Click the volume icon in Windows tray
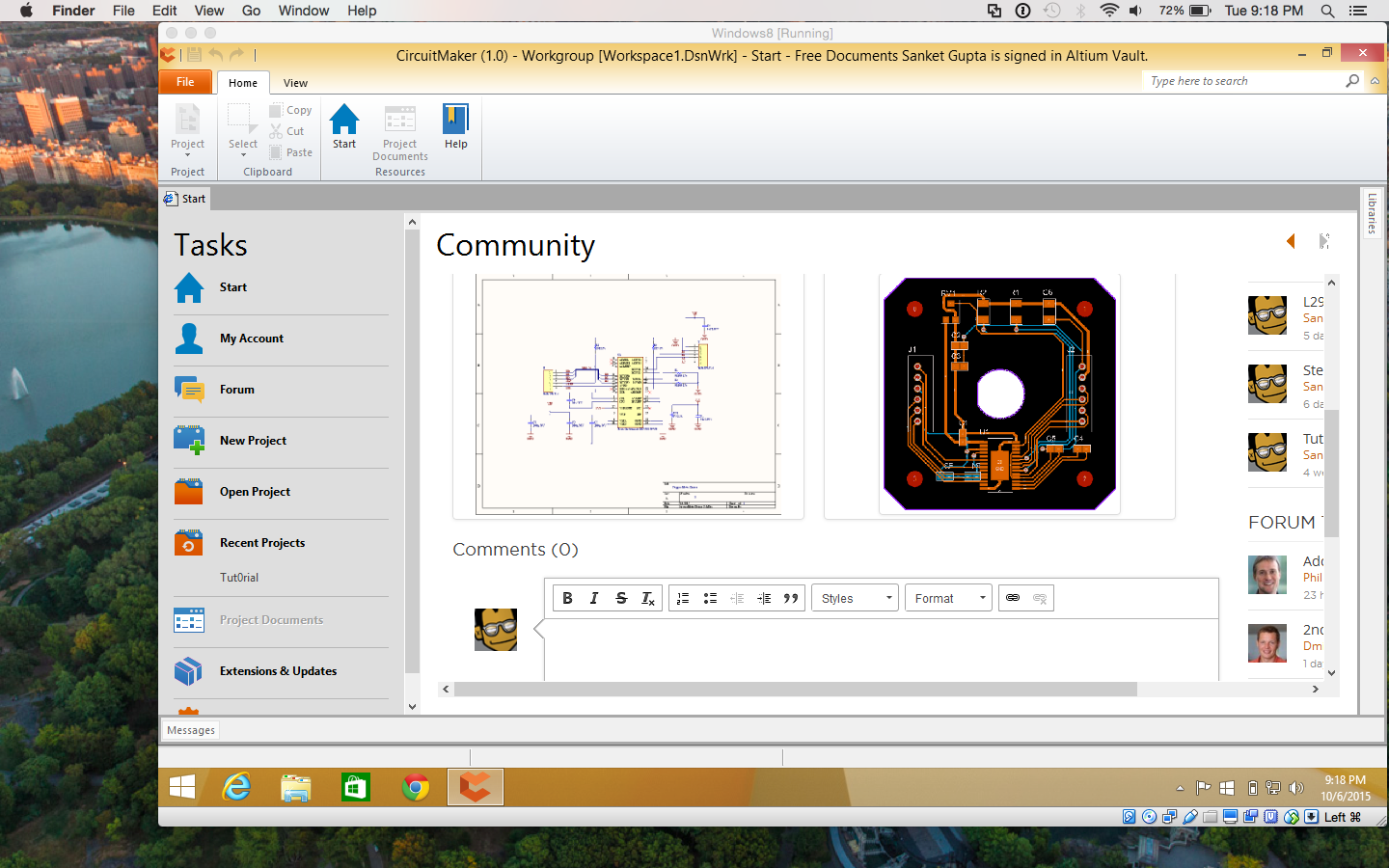The width and height of the screenshot is (1389, 868). tap(1295, 788)
